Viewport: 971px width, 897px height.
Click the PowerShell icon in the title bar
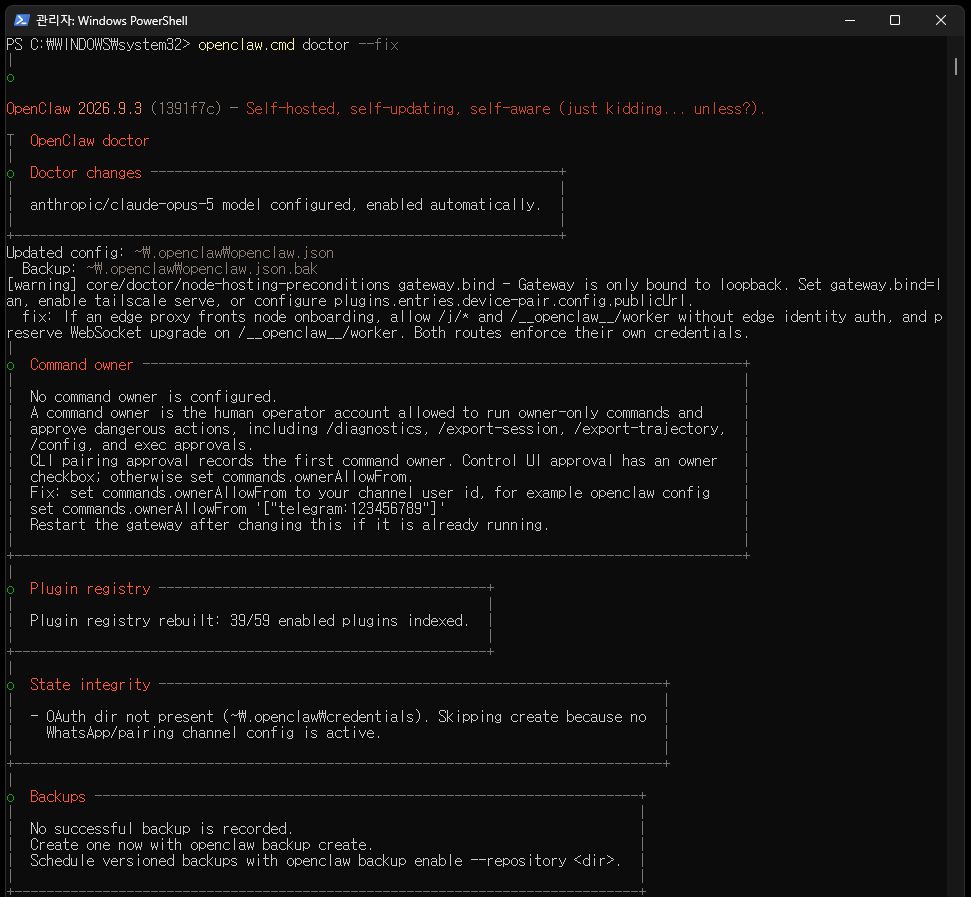[22, 20]
